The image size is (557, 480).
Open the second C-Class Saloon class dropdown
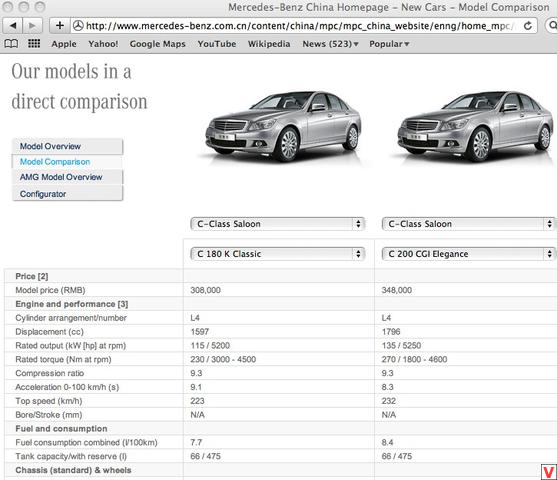[x=469, y=224]
